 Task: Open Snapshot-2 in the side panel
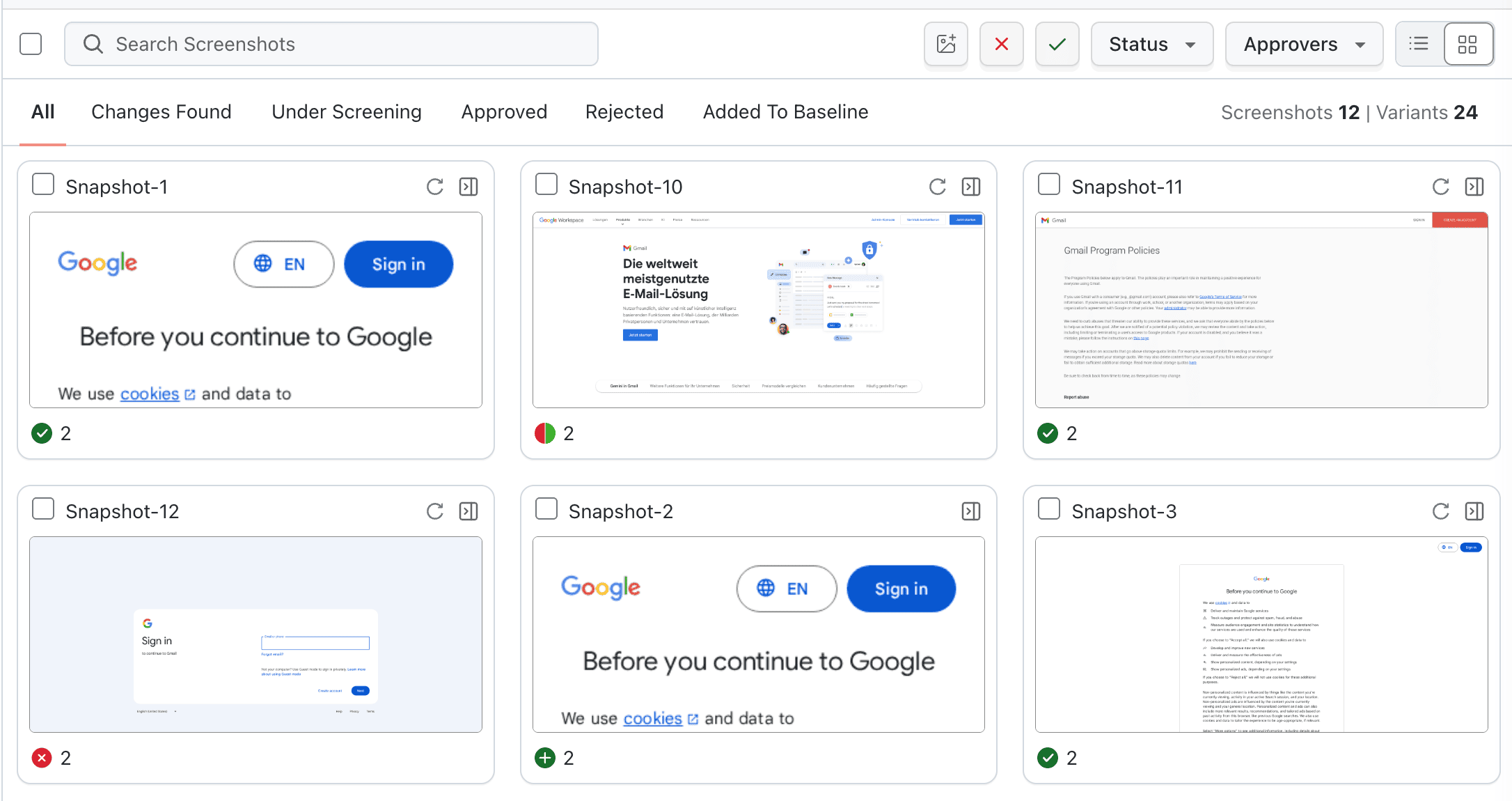972,511
